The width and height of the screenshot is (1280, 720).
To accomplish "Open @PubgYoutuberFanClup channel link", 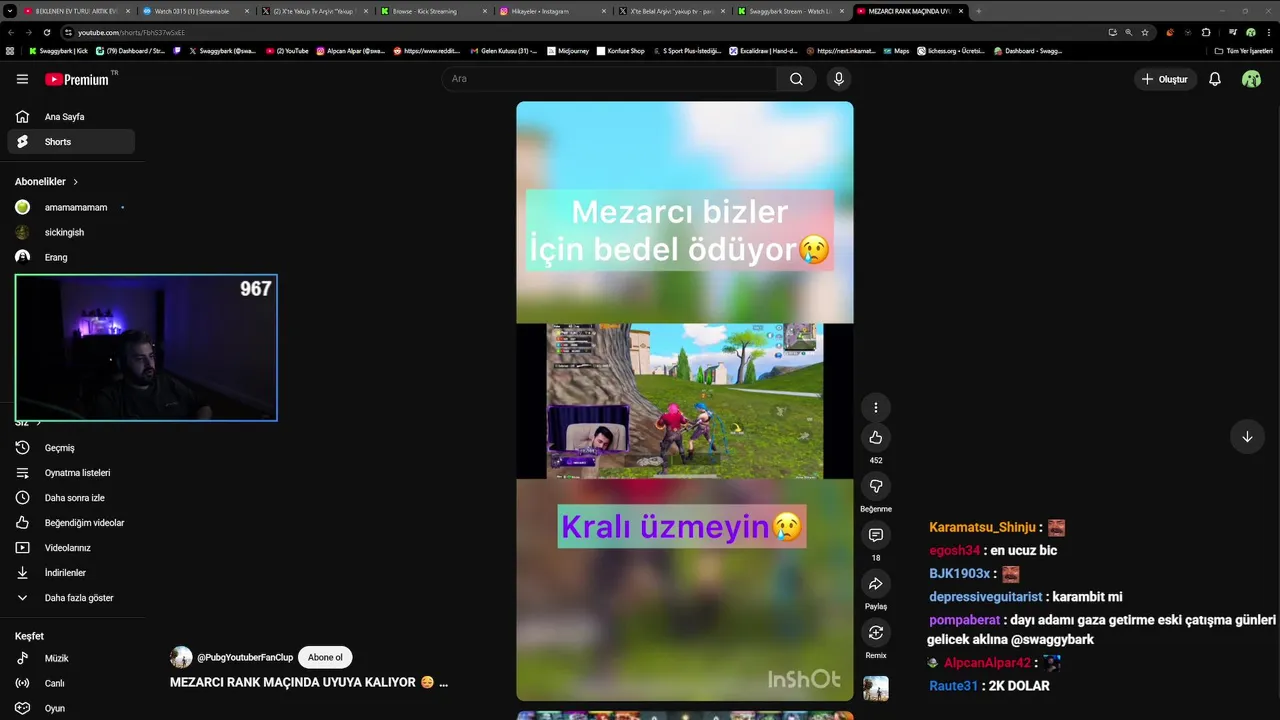I will (x=245, y=657).
